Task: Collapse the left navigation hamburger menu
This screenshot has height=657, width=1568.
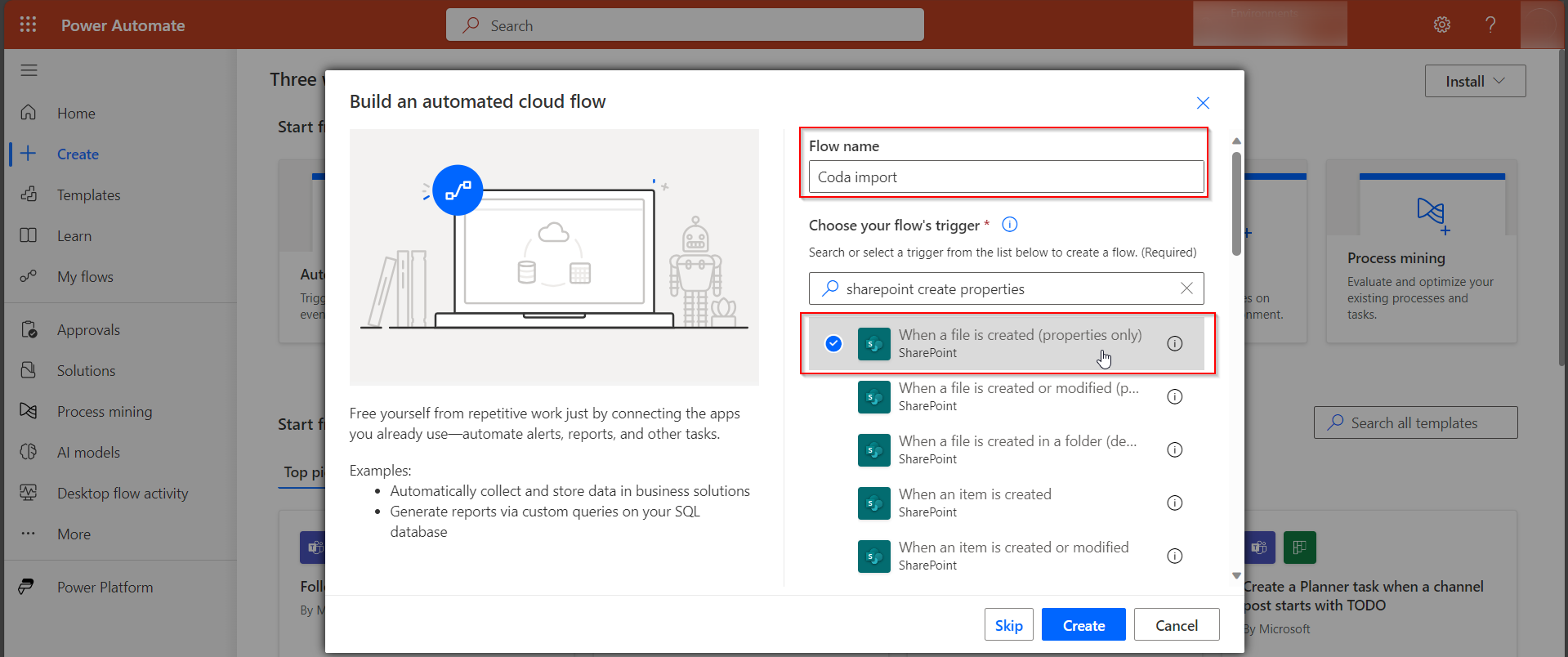Action: (29, 70)
